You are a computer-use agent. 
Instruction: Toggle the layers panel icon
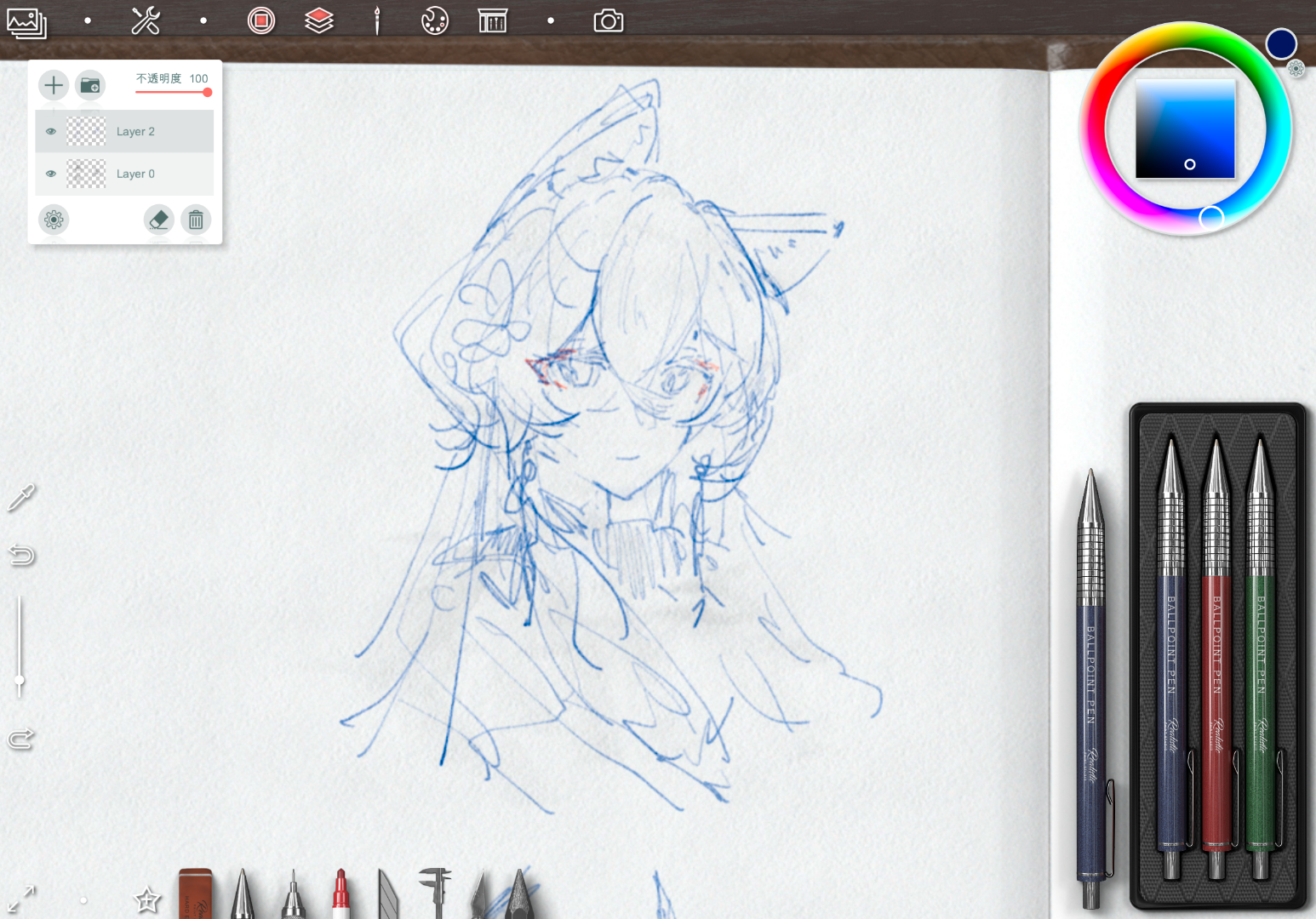pyautogui.click(x=319, y=20)
